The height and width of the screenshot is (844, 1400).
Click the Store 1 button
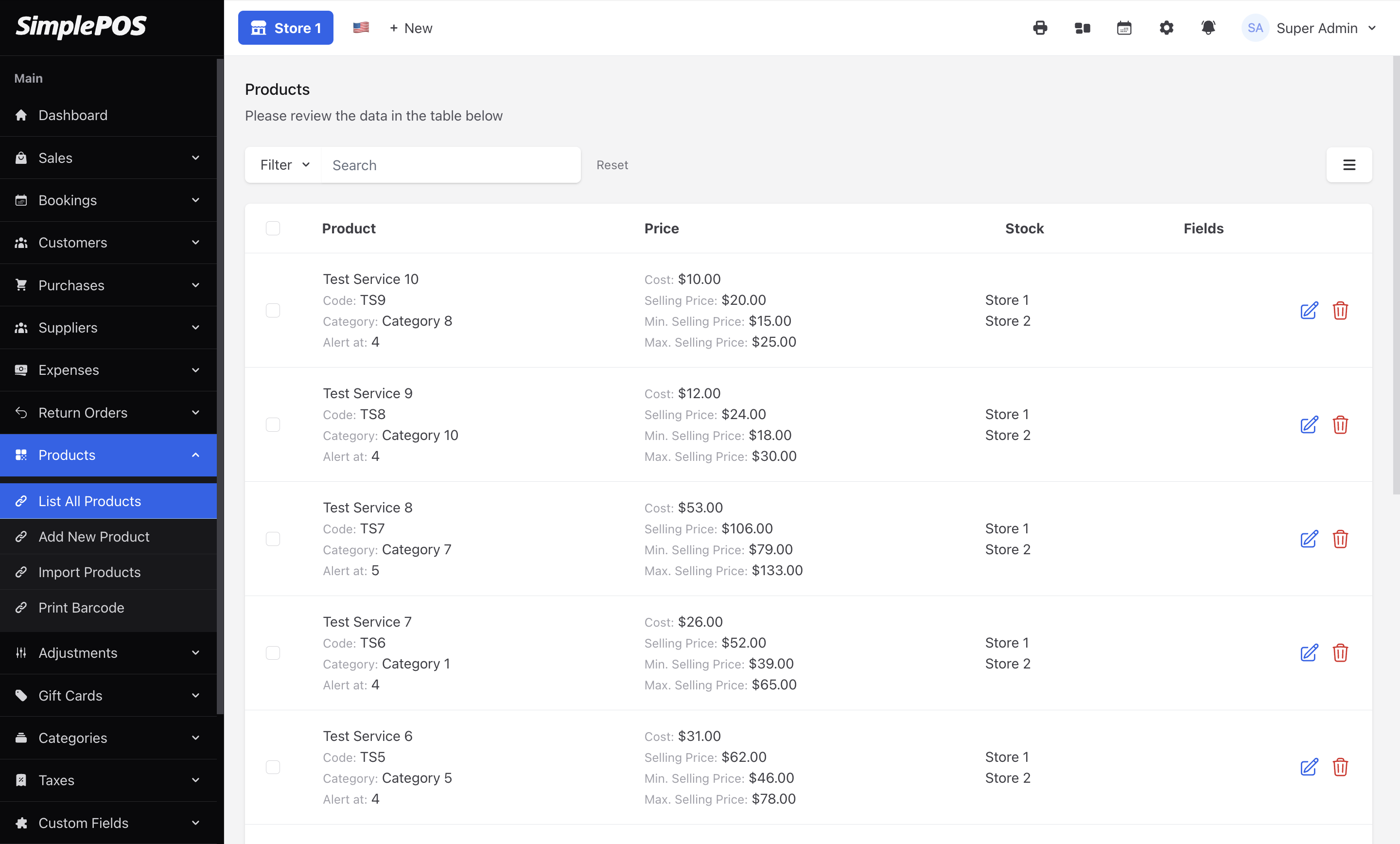coord(285,28)
